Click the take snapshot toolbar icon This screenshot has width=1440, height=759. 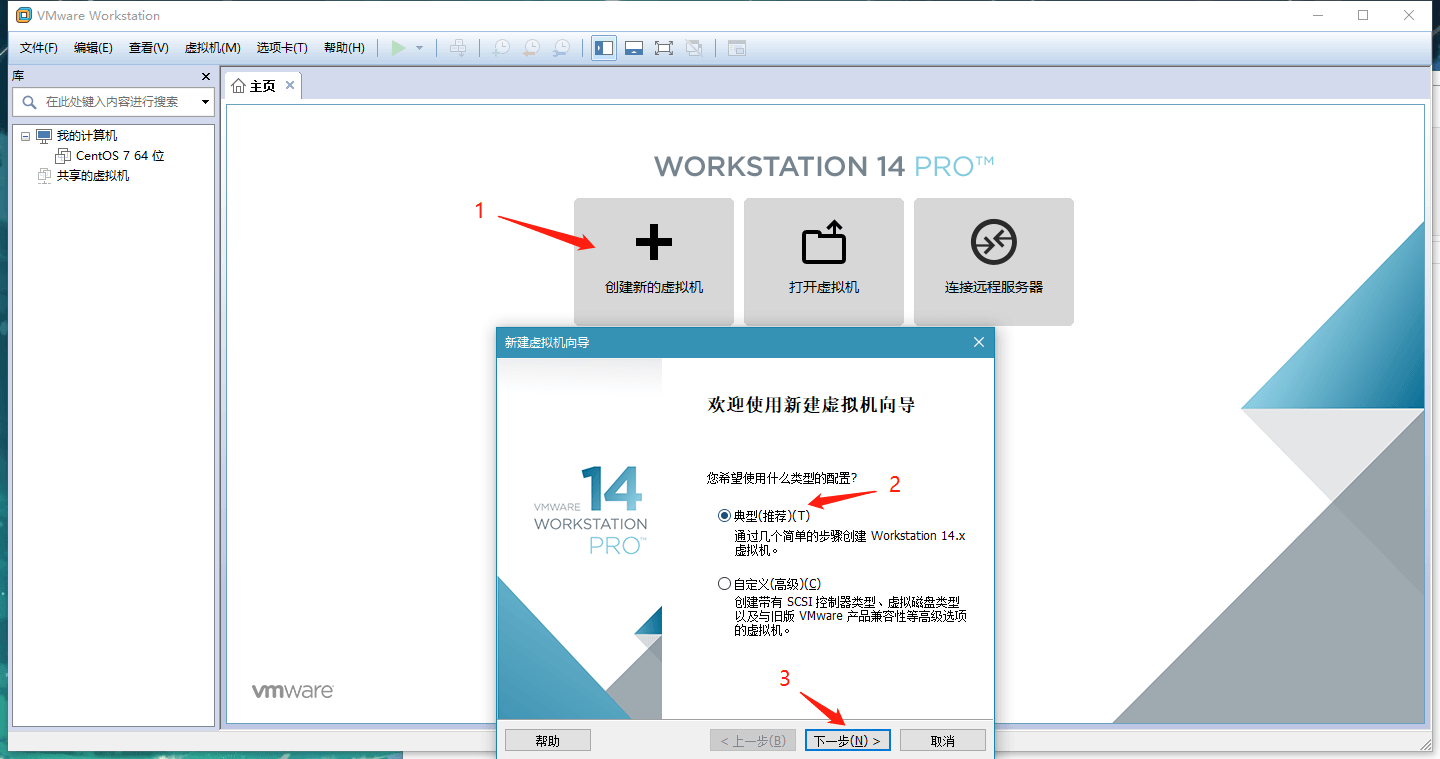(501, 48)
